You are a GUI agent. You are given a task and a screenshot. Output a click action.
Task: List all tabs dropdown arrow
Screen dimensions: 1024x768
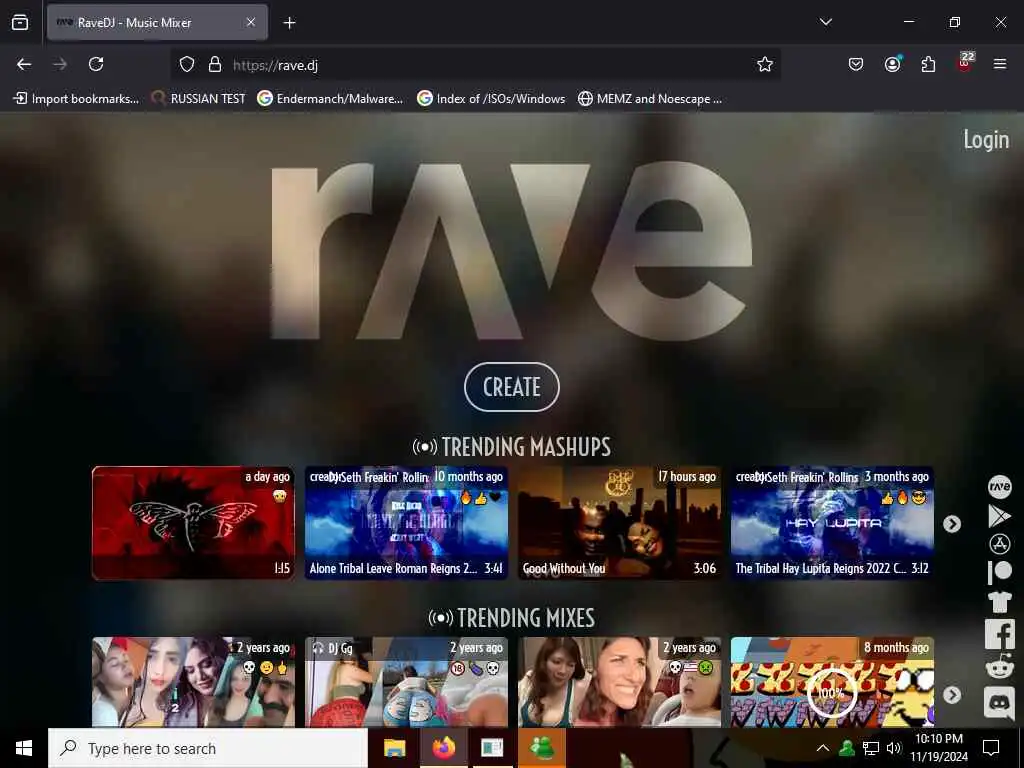coord(825,22)
